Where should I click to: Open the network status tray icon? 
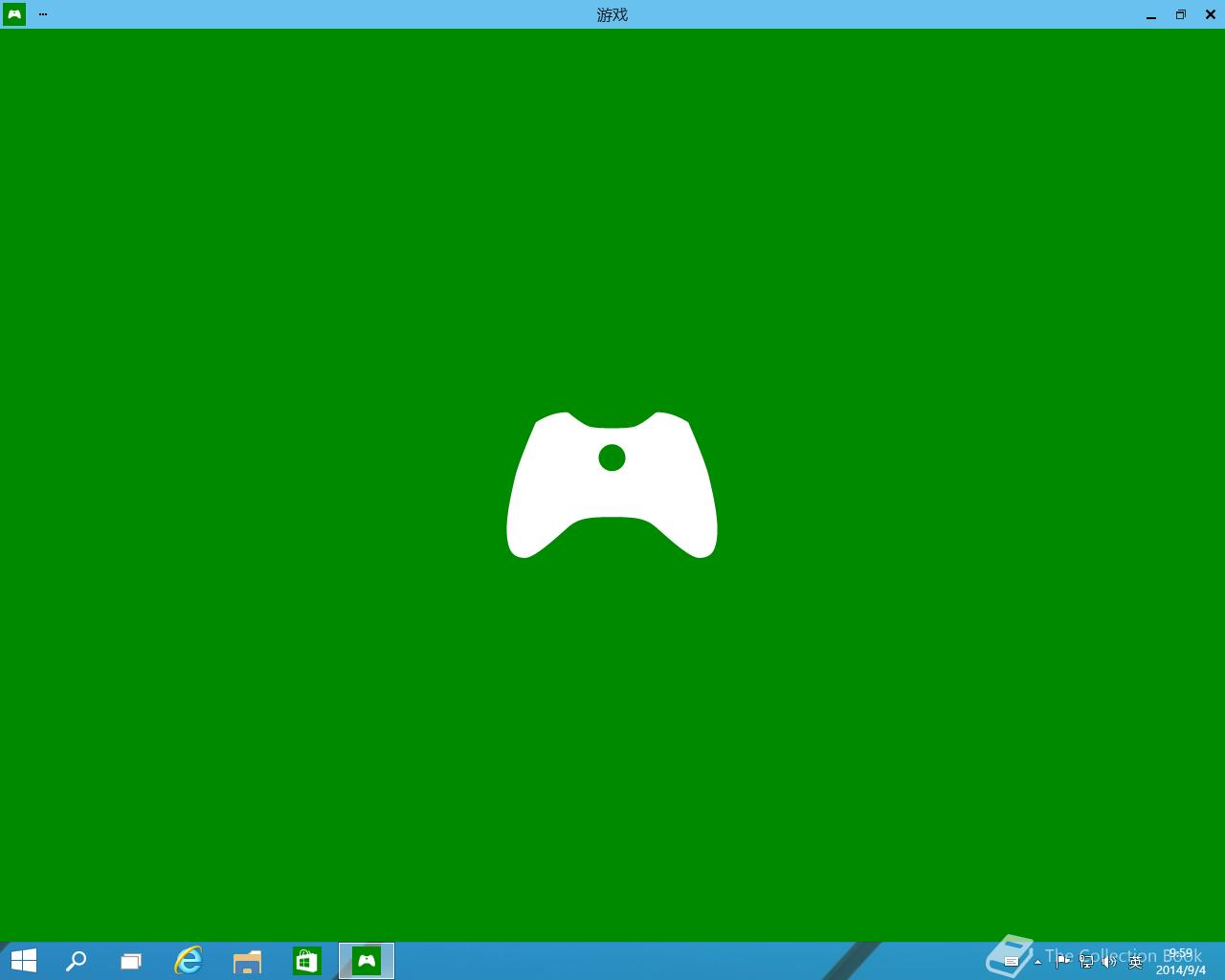click(x=1086, y=961)
